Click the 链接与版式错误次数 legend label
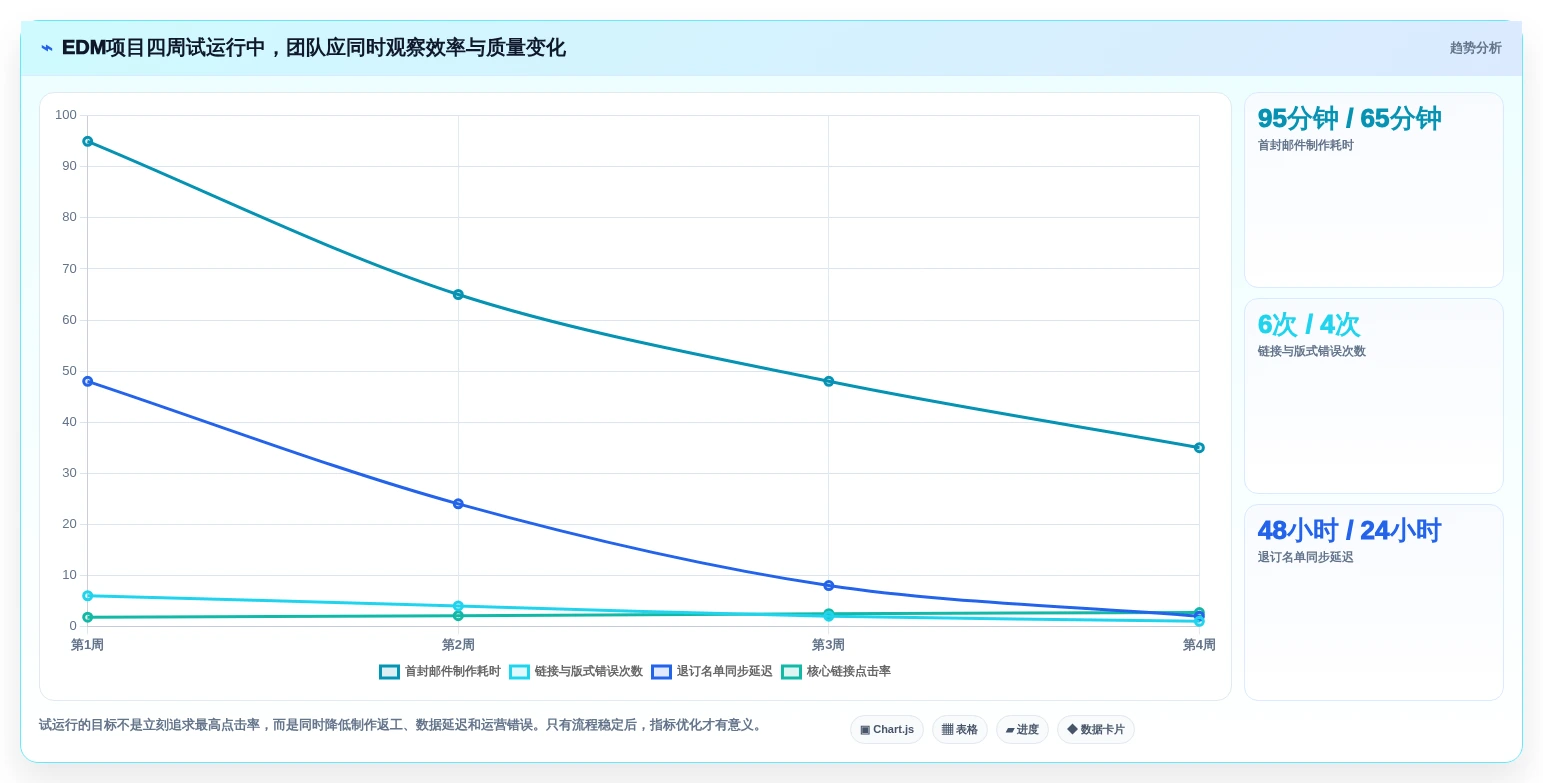This screenshot has height=783, width=1543. tap(588, 672)
